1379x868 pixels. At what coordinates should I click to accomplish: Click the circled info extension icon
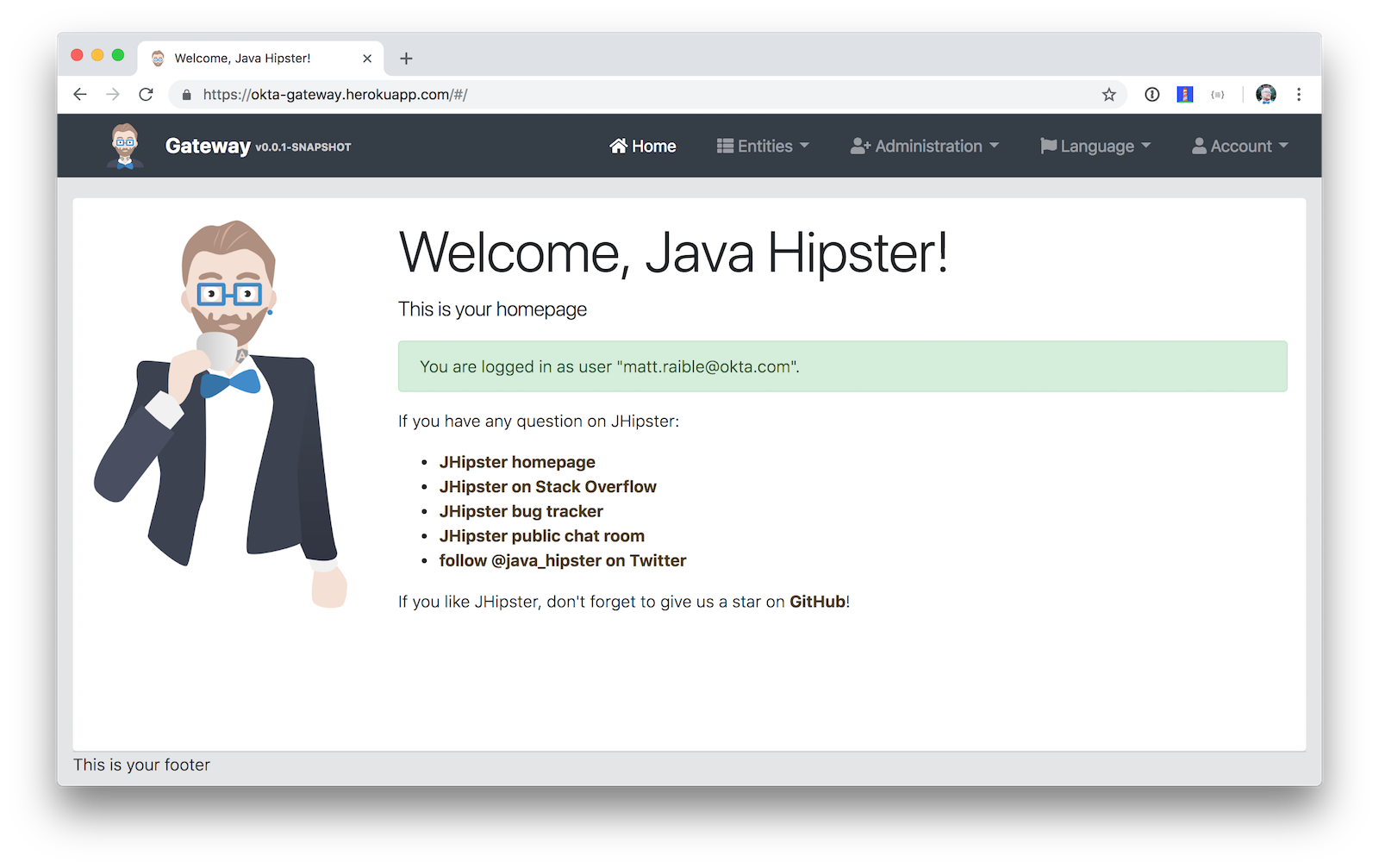[1151, 95]
